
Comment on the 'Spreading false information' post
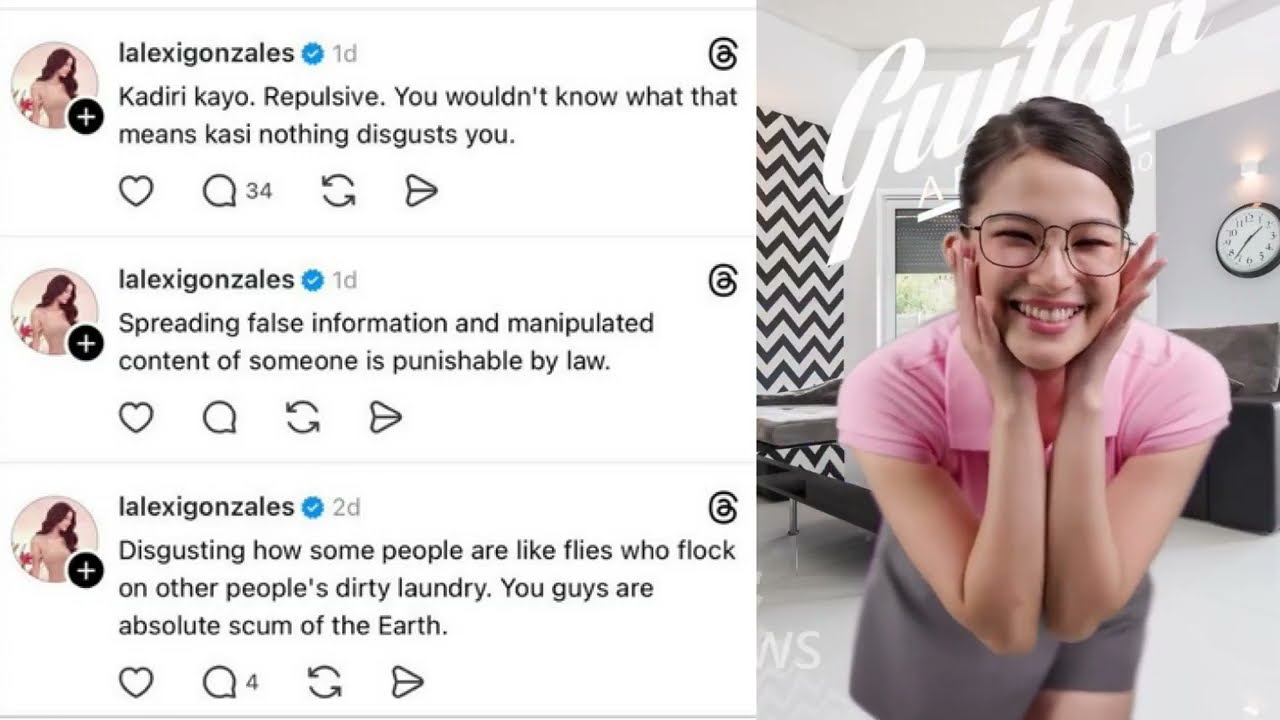(219, 418)
